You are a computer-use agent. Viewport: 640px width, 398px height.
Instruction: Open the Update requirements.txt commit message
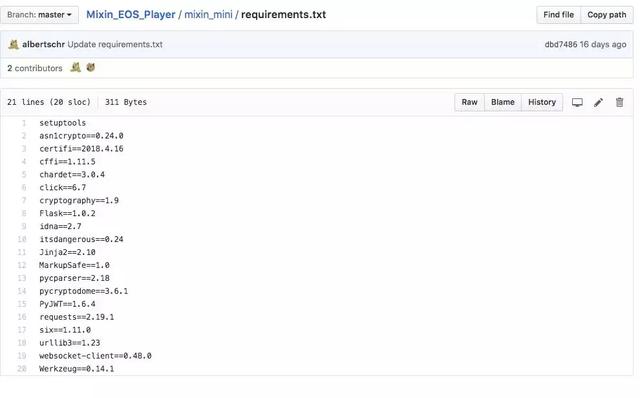click(115, 44)
